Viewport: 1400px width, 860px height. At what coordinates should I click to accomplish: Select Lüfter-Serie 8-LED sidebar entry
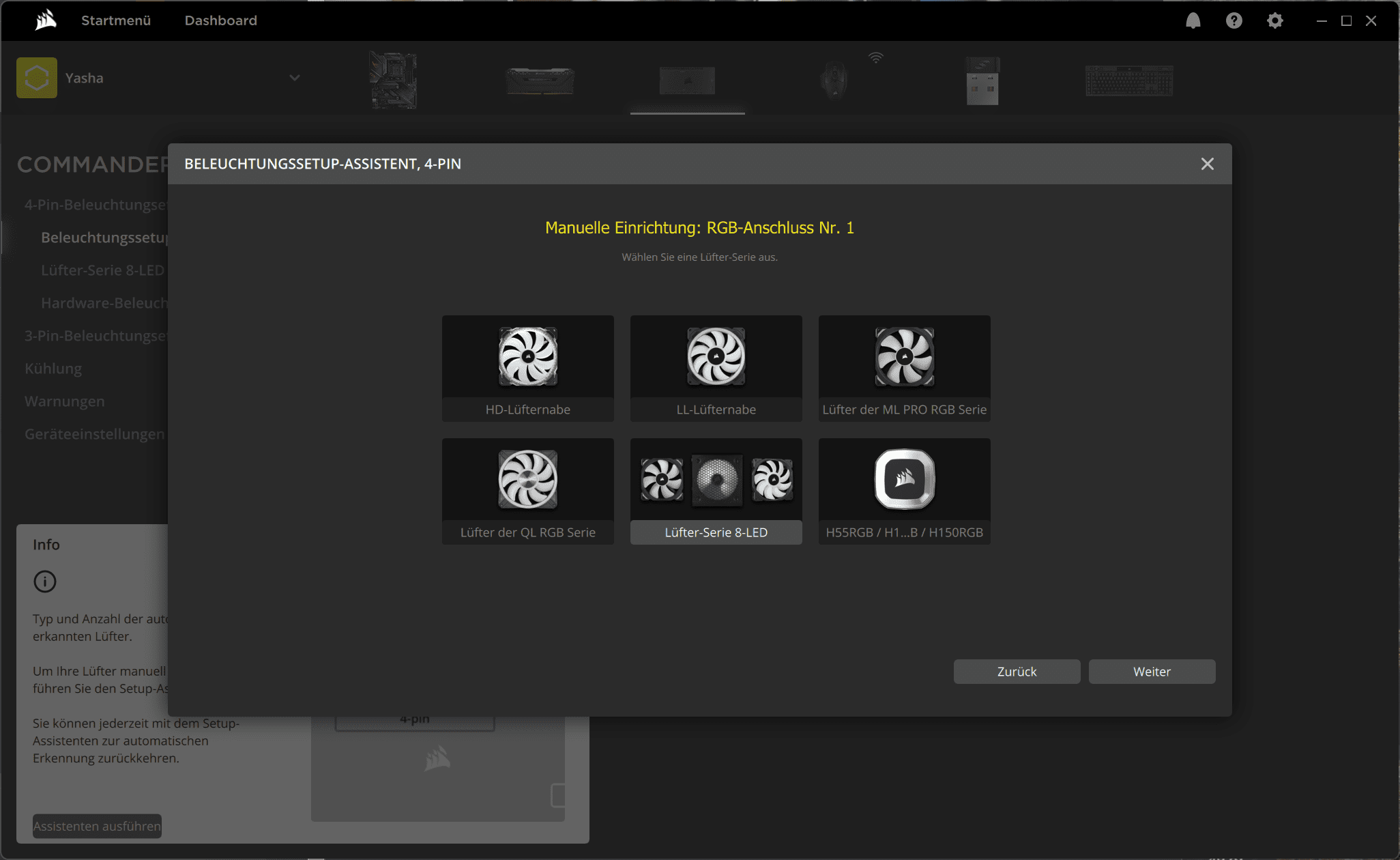pyautogui.click(x=103, y=270)
